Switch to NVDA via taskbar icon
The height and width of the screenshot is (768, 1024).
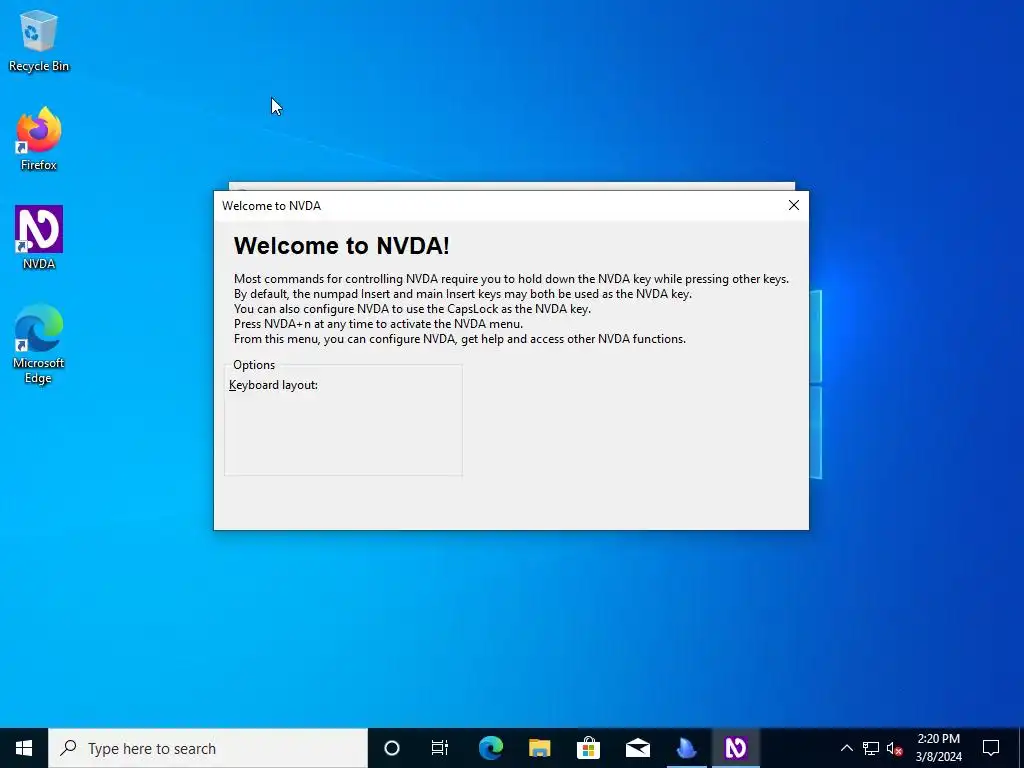coord(735,748)
